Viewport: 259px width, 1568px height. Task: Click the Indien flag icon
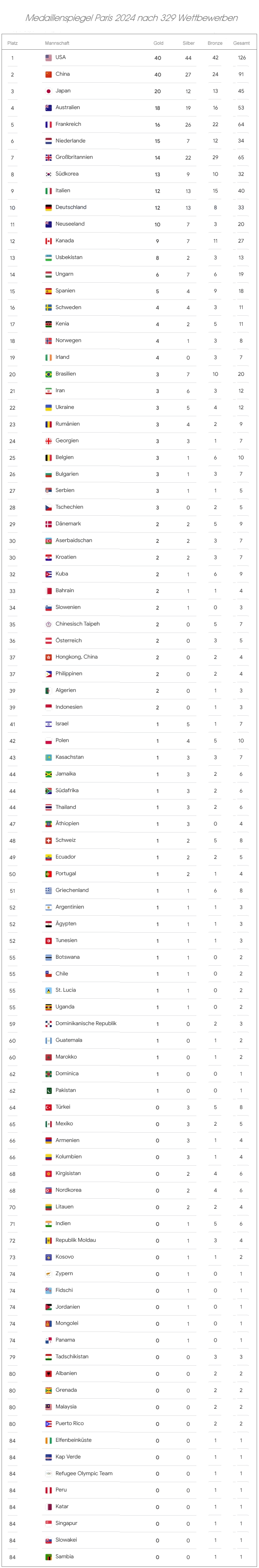point(49,1224)
